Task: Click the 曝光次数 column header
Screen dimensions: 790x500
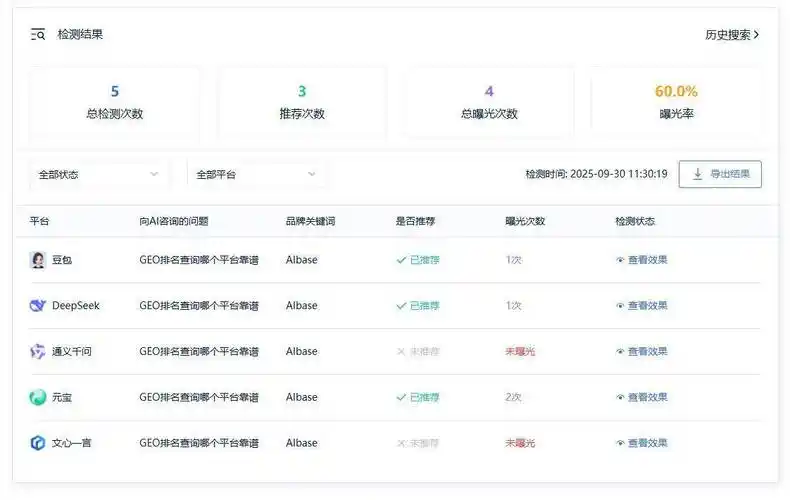Action: 525,221
